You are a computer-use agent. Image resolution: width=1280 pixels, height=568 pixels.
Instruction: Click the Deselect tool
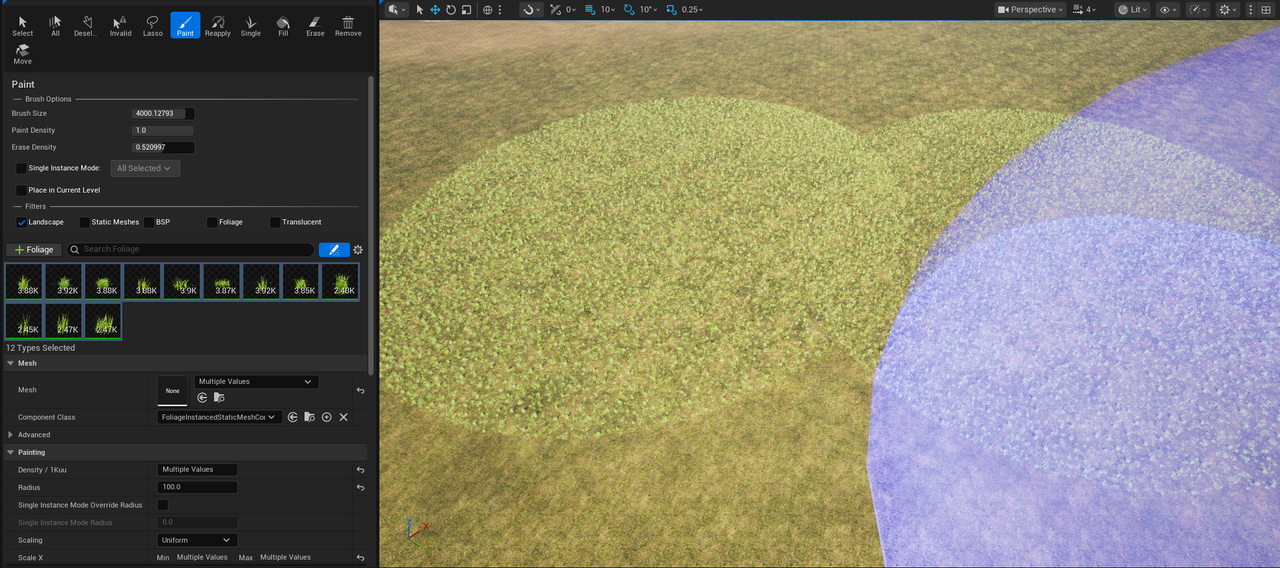(87, 26)
